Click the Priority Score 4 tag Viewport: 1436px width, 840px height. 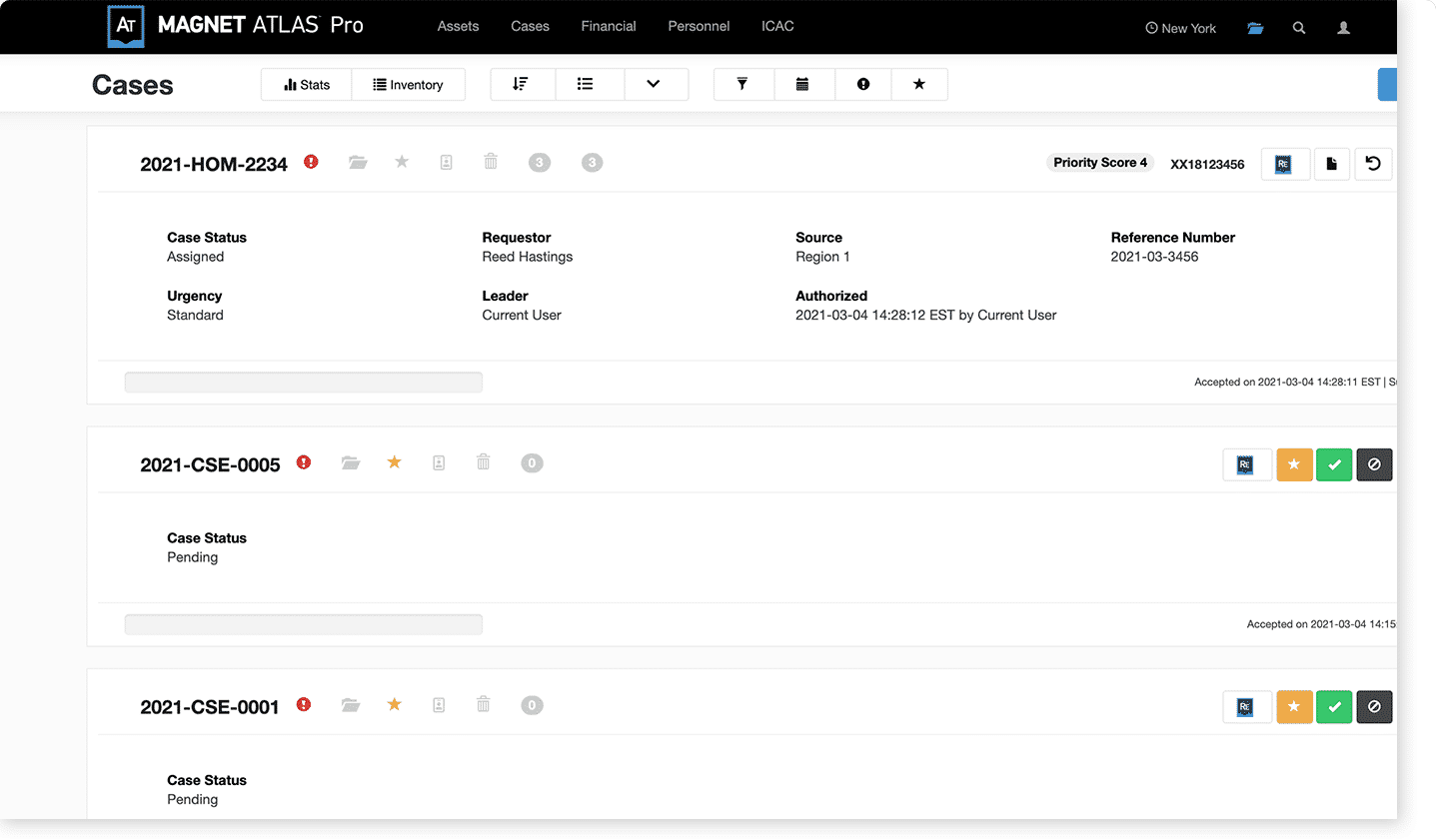pos(1100,162)
